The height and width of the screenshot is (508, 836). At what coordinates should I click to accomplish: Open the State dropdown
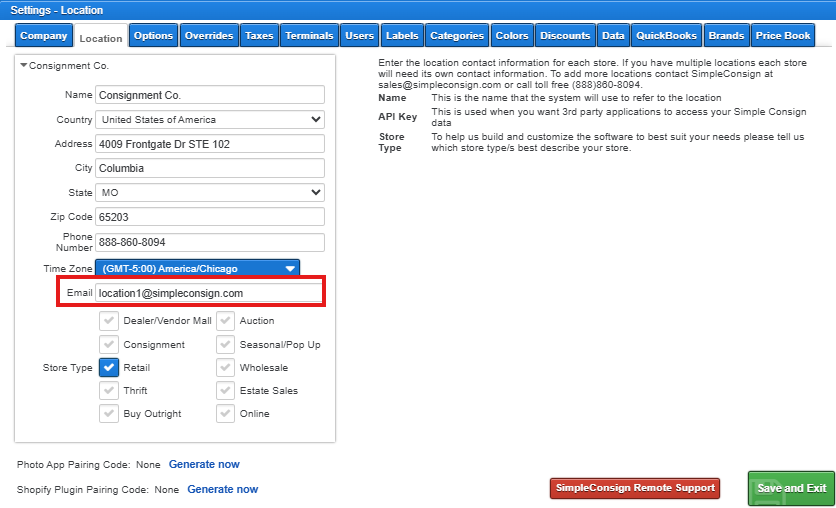(210, 192)
